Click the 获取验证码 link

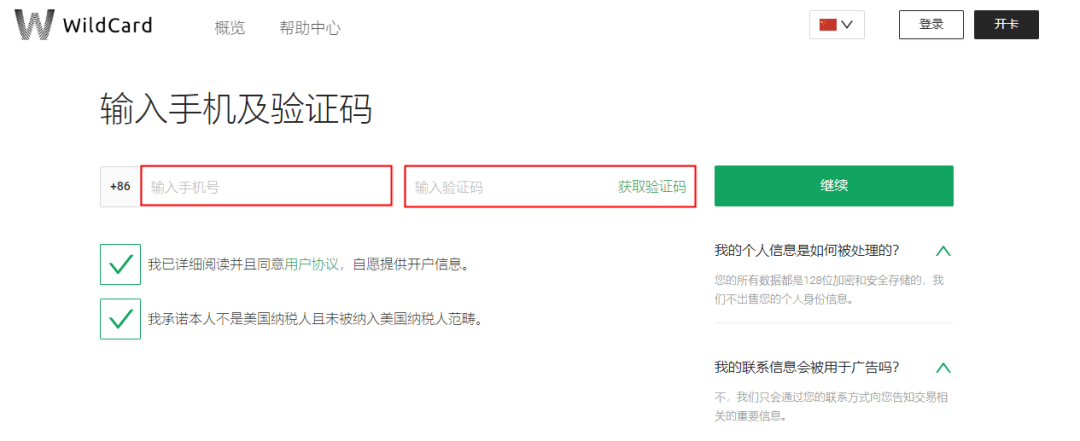pyautogui.click(x=652, y=187)
